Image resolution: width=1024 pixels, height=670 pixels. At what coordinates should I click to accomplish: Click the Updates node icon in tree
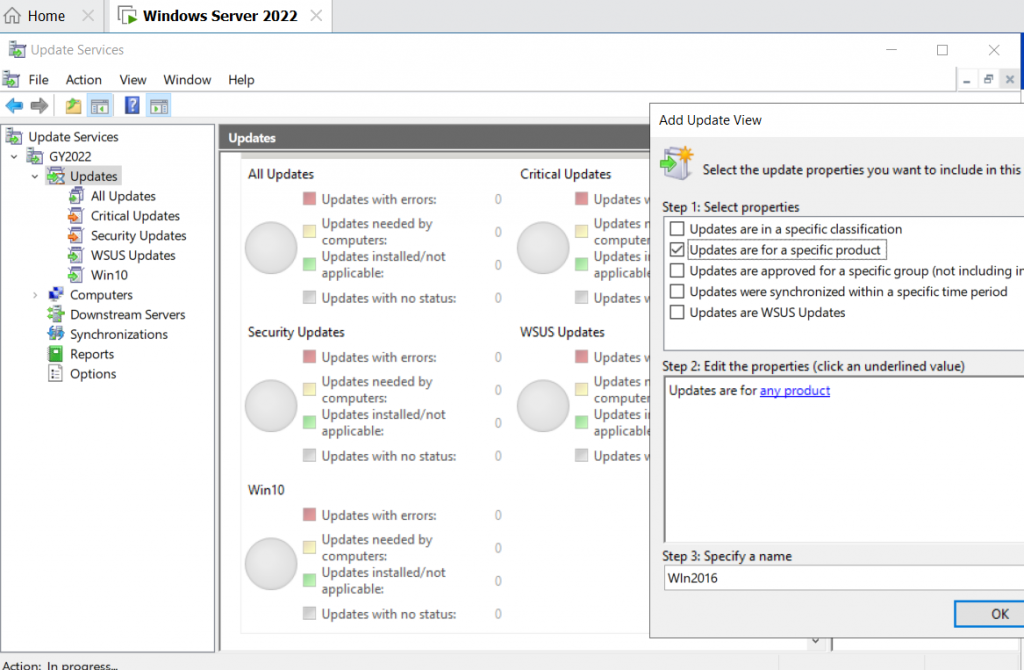click(x=56, y=176)
